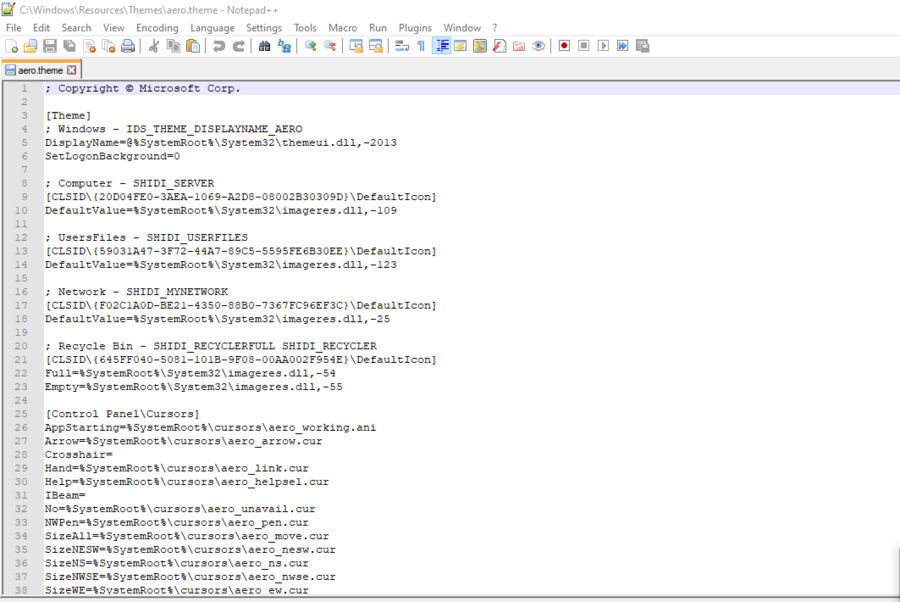This screenshot has width=900, height=602.
Task: Click the '; UsersFiles - SHIDI_USERFILES' comment
Action: click(146, 238)
